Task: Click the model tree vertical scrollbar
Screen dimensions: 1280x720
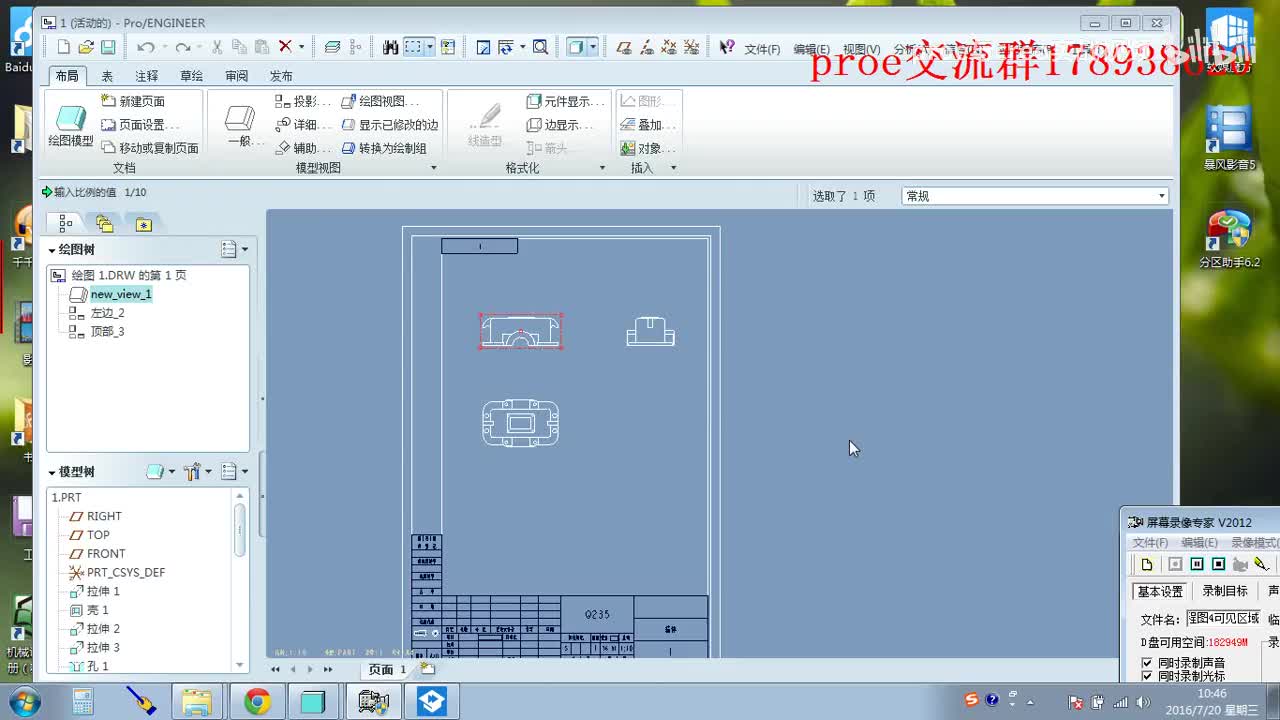Action: pos(240,530)
